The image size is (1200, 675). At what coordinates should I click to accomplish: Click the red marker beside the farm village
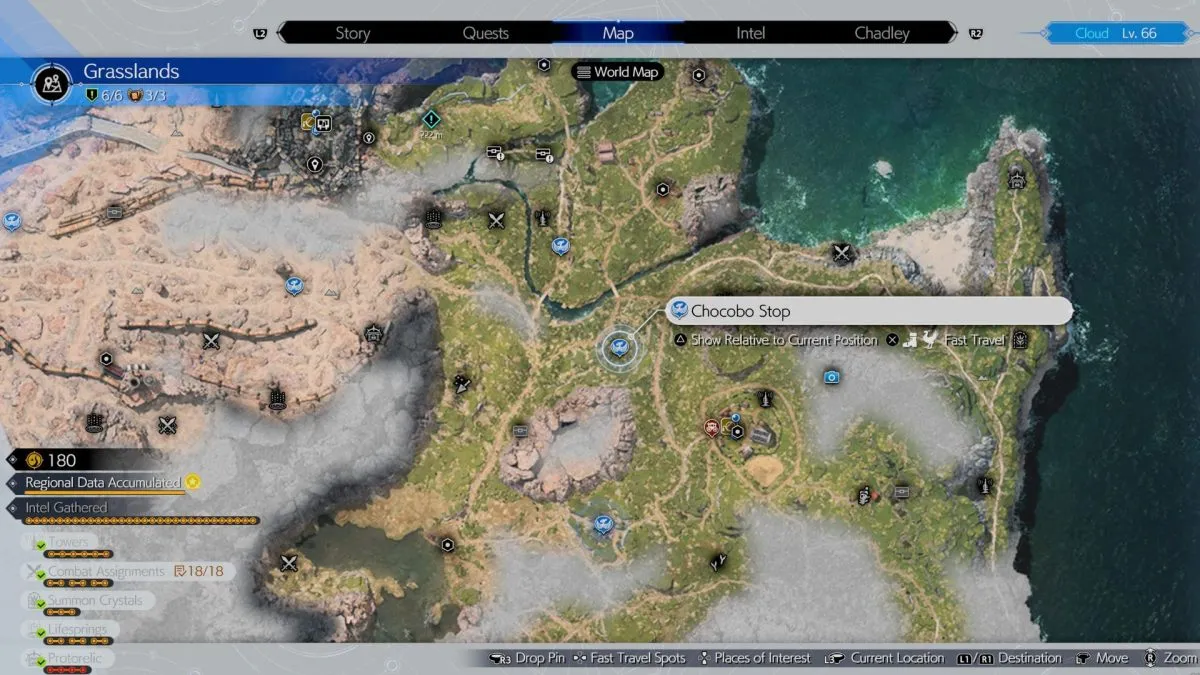pyautogui.click(x=711, y=428)
